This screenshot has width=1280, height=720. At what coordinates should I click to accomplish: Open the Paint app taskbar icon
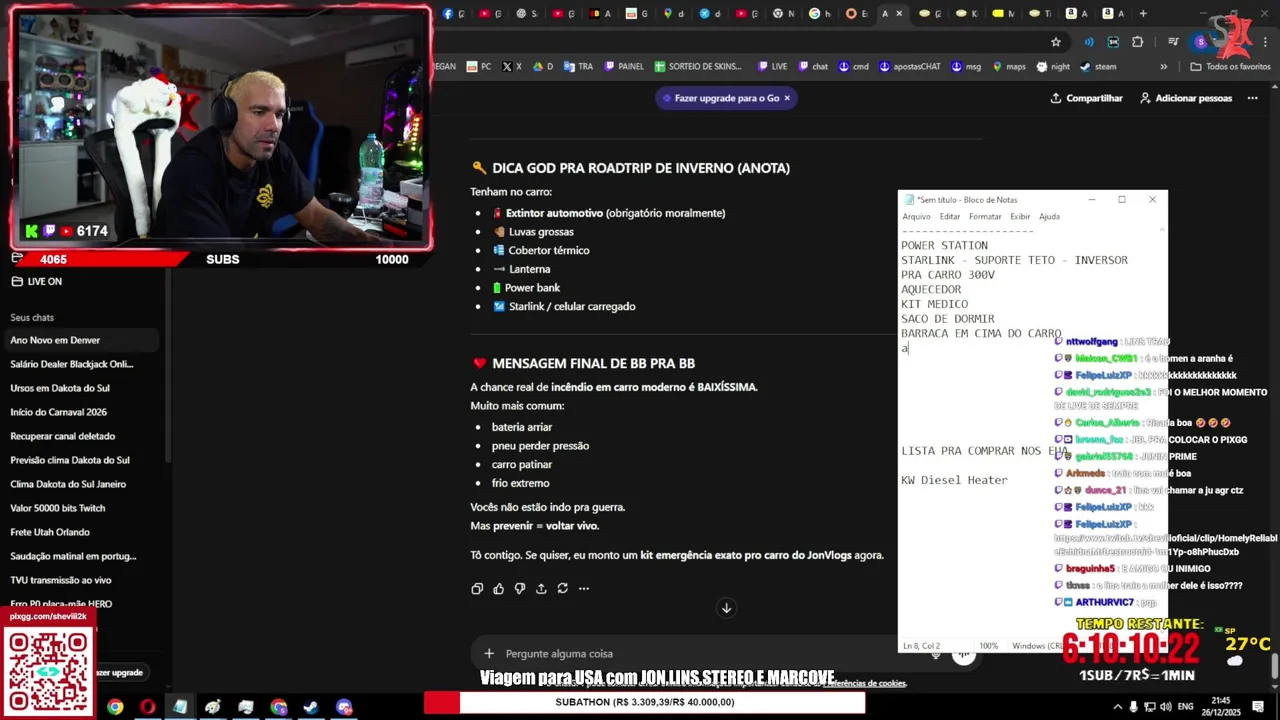pos(213,707)
